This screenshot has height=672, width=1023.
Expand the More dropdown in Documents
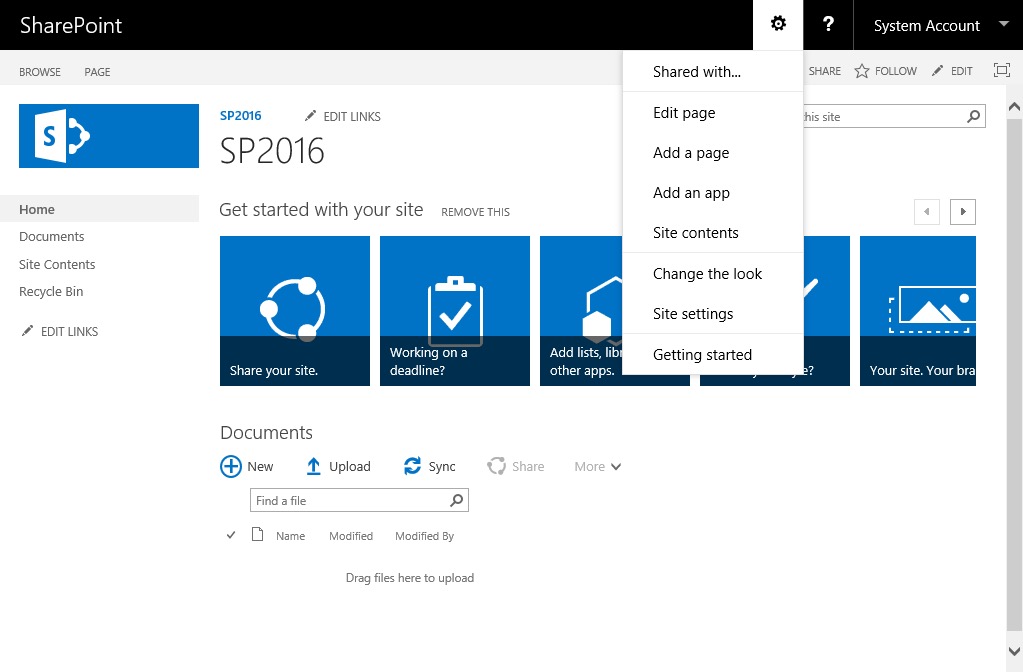click(598, 466)
